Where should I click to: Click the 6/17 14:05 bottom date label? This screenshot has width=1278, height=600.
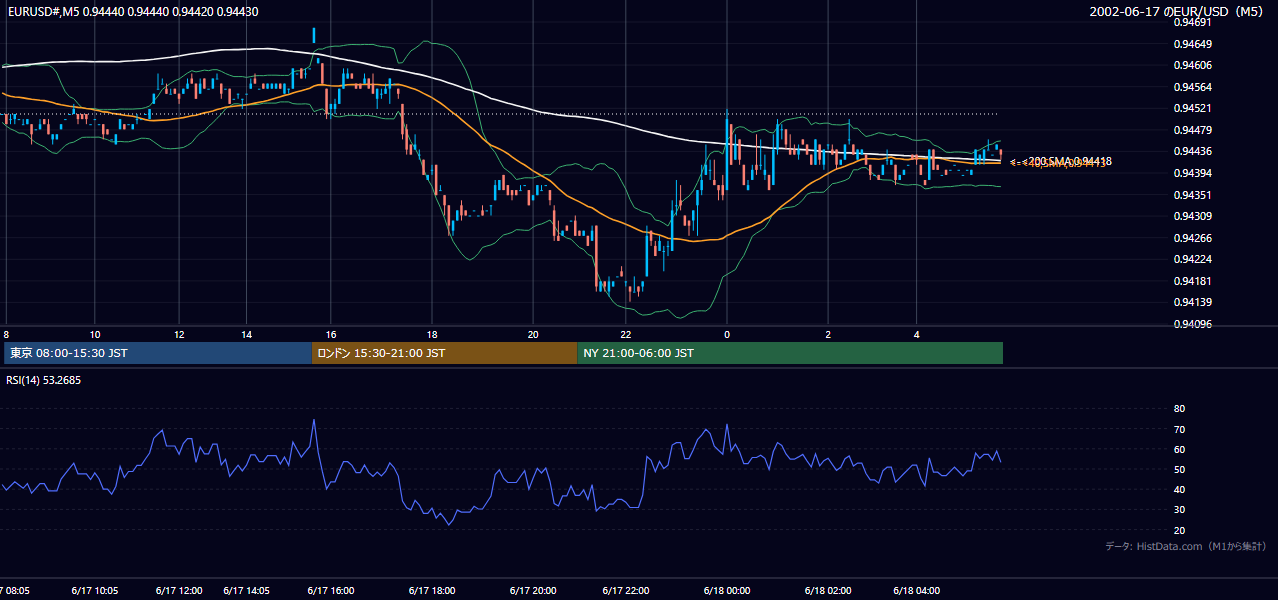pyautogui.click(x=246, y=591)
